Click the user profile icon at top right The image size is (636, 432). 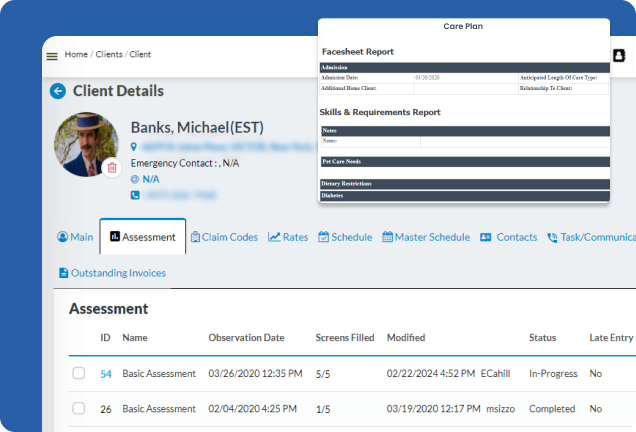pyautogui.click(x=620, y=55)
